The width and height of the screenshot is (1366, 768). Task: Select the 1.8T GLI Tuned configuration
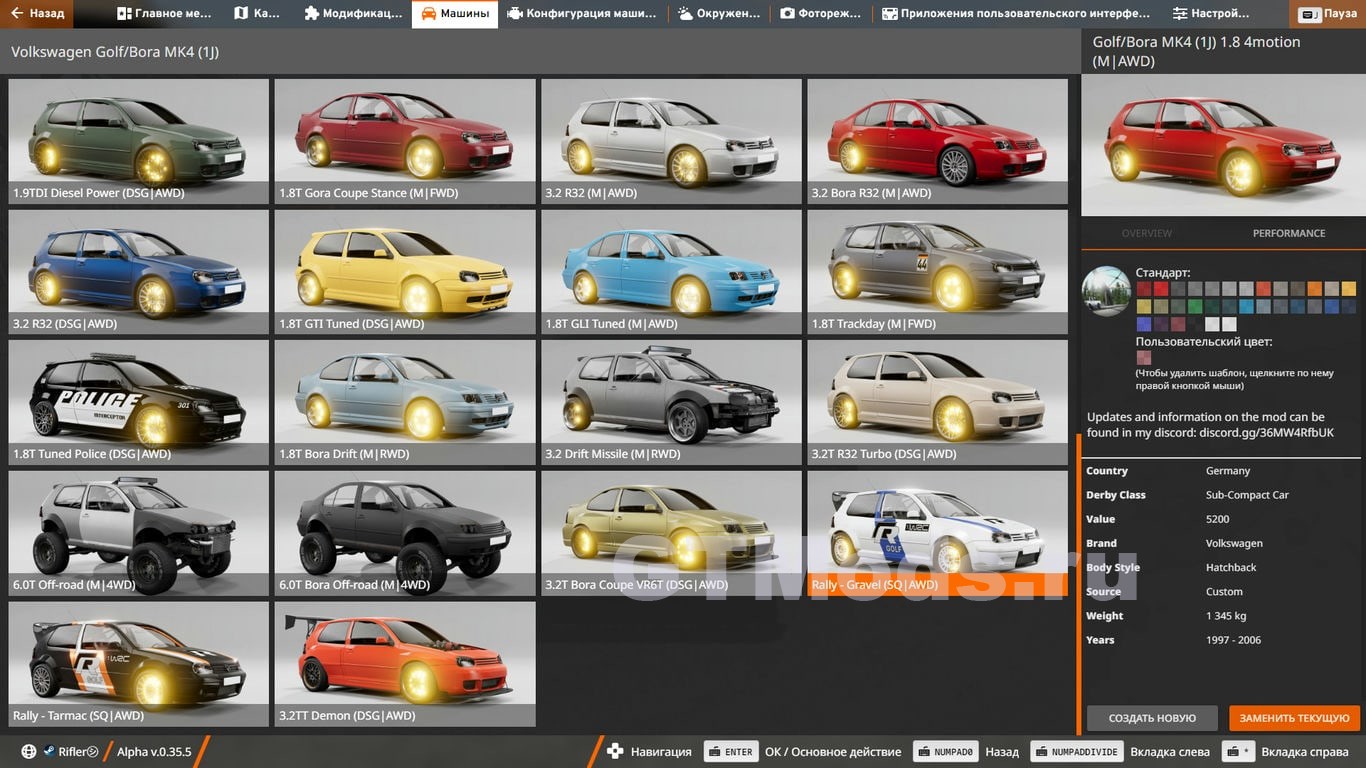(671, 272)
